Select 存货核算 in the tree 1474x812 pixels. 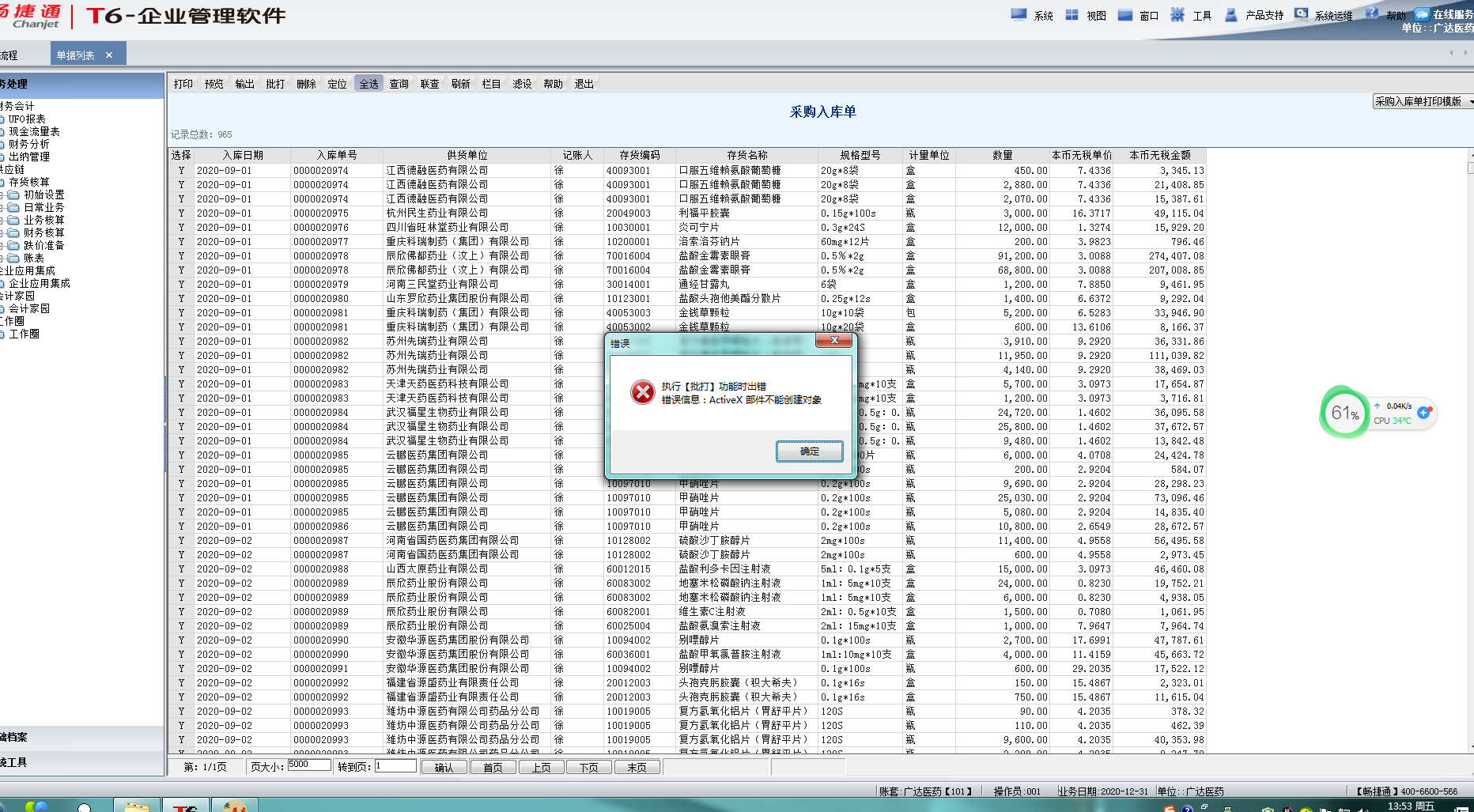pos(29,182)
